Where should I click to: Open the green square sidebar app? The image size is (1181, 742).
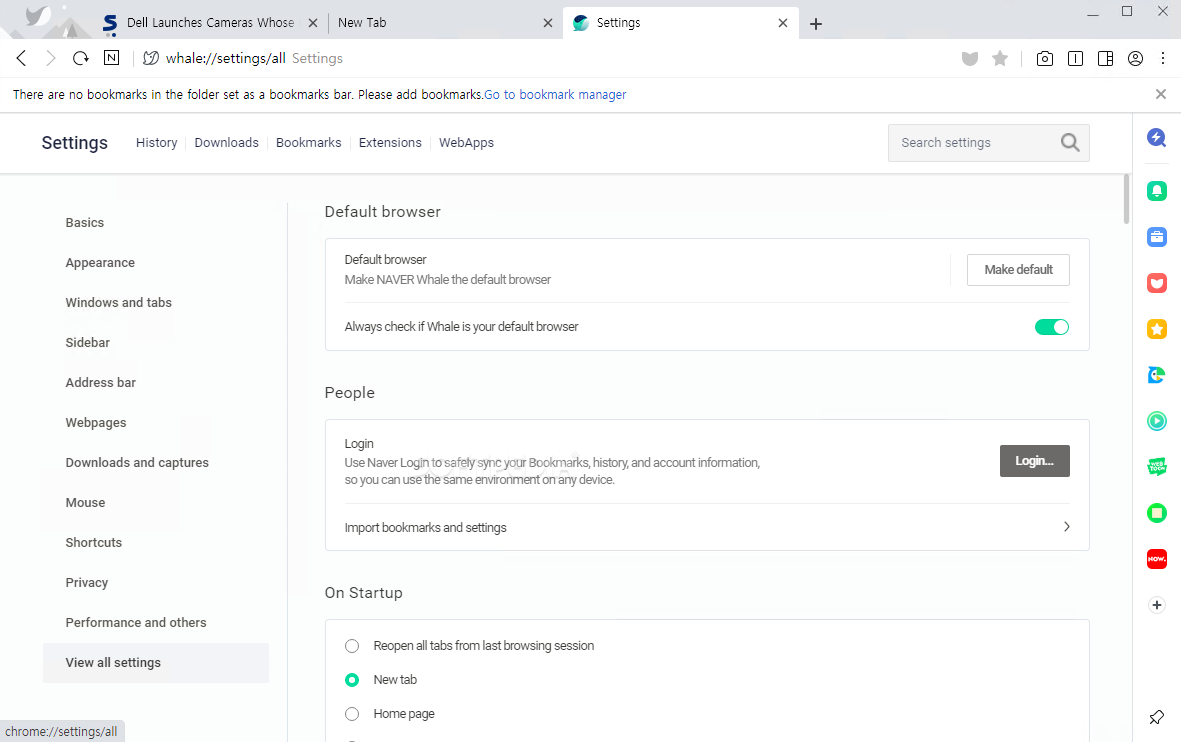pyautogui.click(x=1157, y=513)
